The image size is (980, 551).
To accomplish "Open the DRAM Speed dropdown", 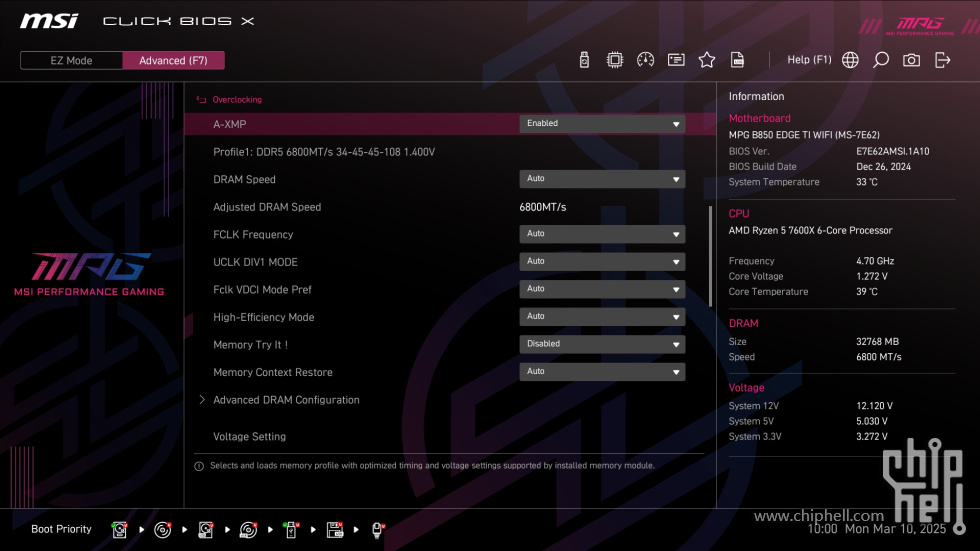I will 602,179.
